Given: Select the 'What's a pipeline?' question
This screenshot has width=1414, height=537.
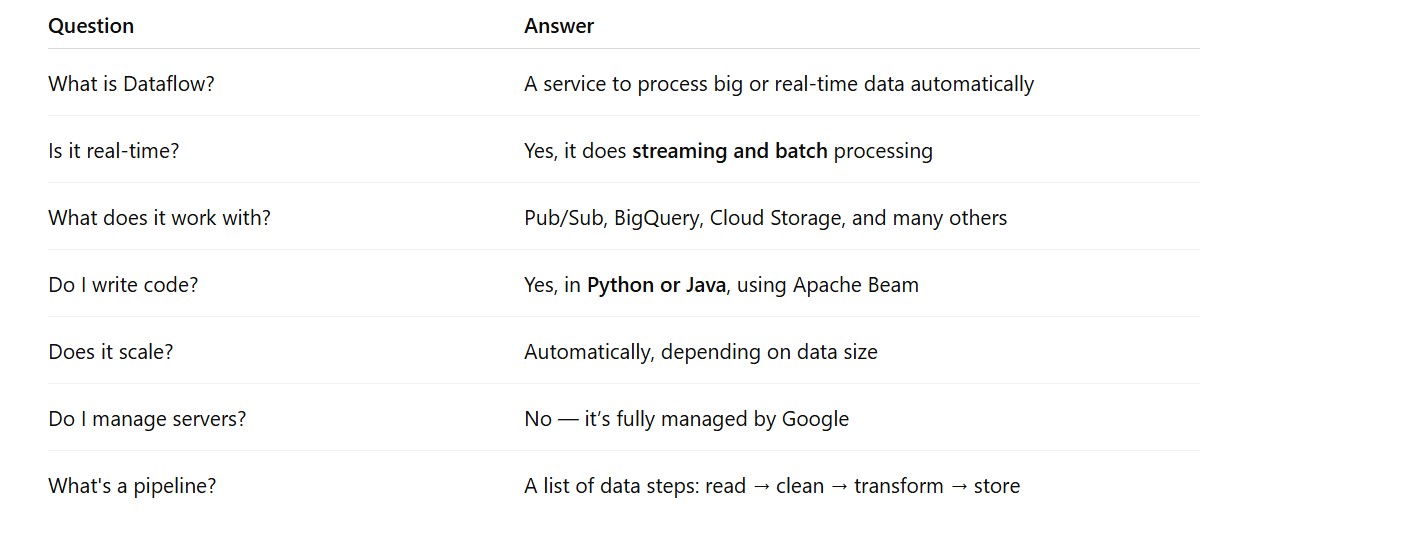Looking at the screenshot, I should click(132, 486).
